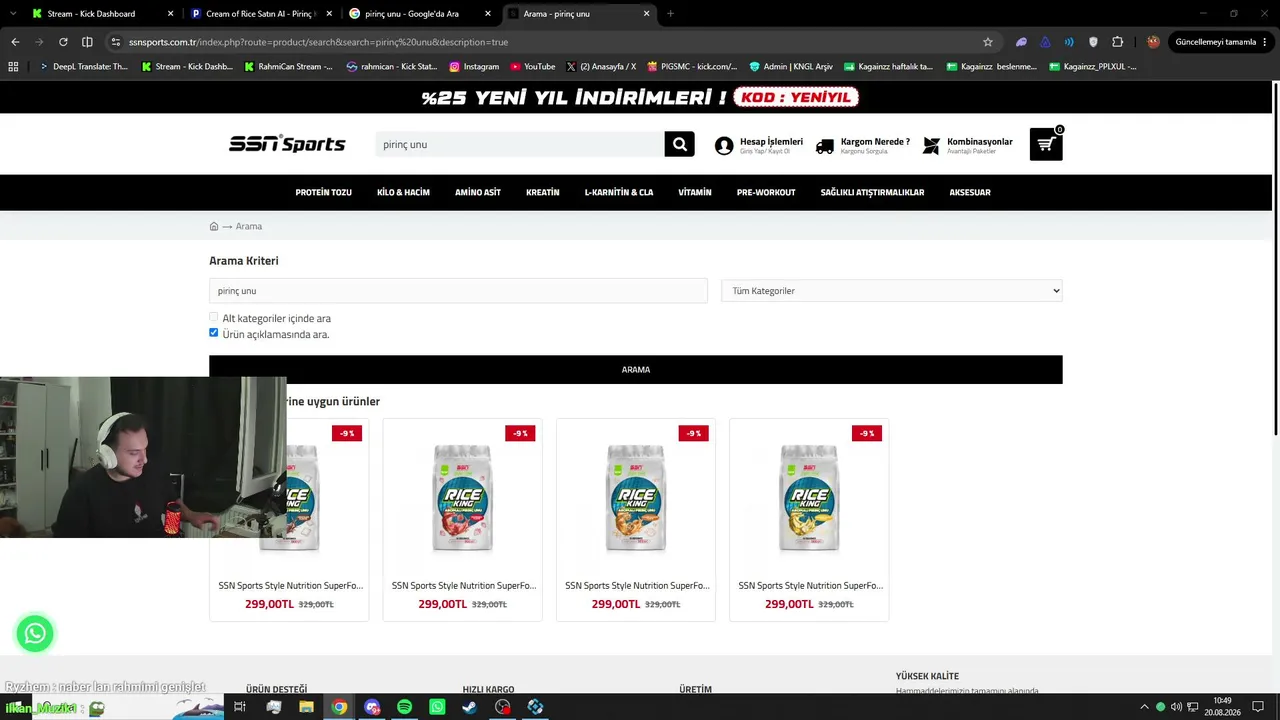1280x720 pixels.
Task: Click the taskbar clock showing 10:49
Action: pyautogui.click(x=1222, y=707)
